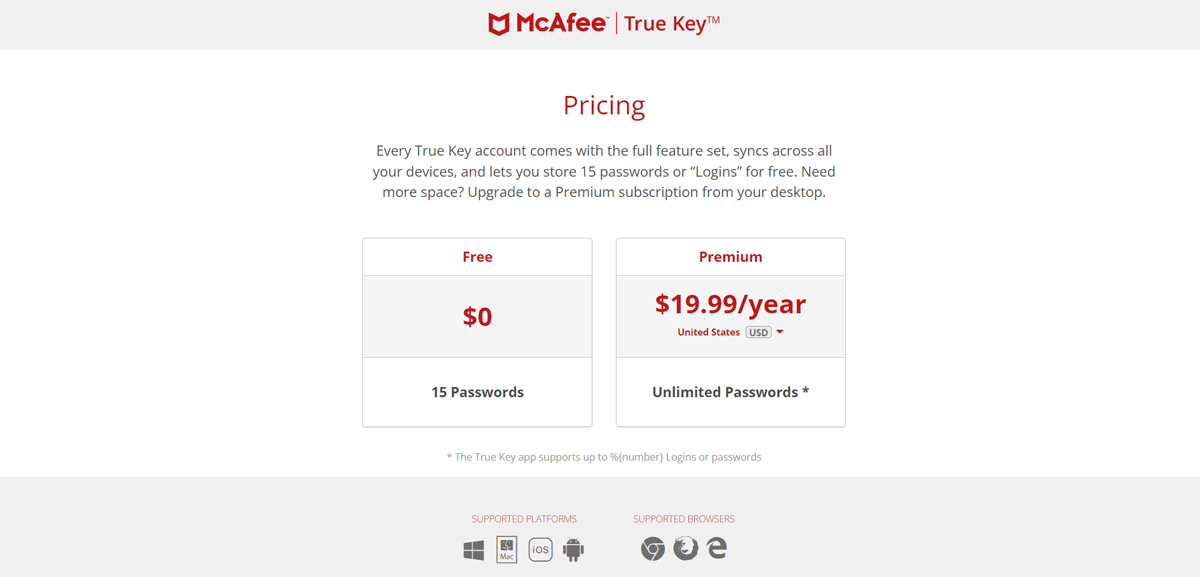Click the 15 Passwords label
The width and height of the screenshot is (1200, 577).
[x=477, y=392]
